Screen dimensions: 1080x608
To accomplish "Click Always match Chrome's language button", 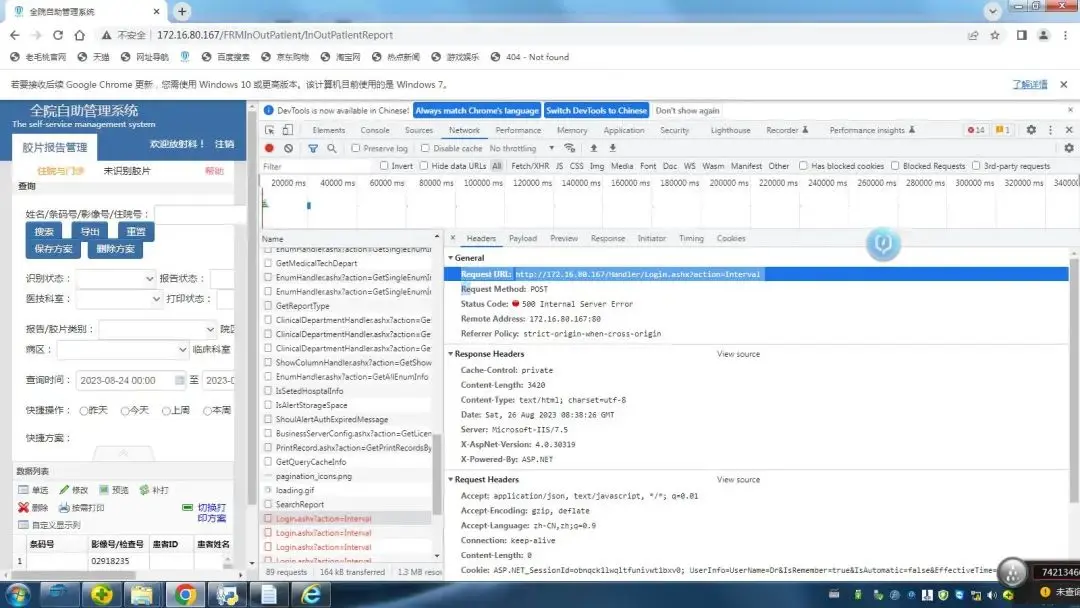I will coord(477,111).
